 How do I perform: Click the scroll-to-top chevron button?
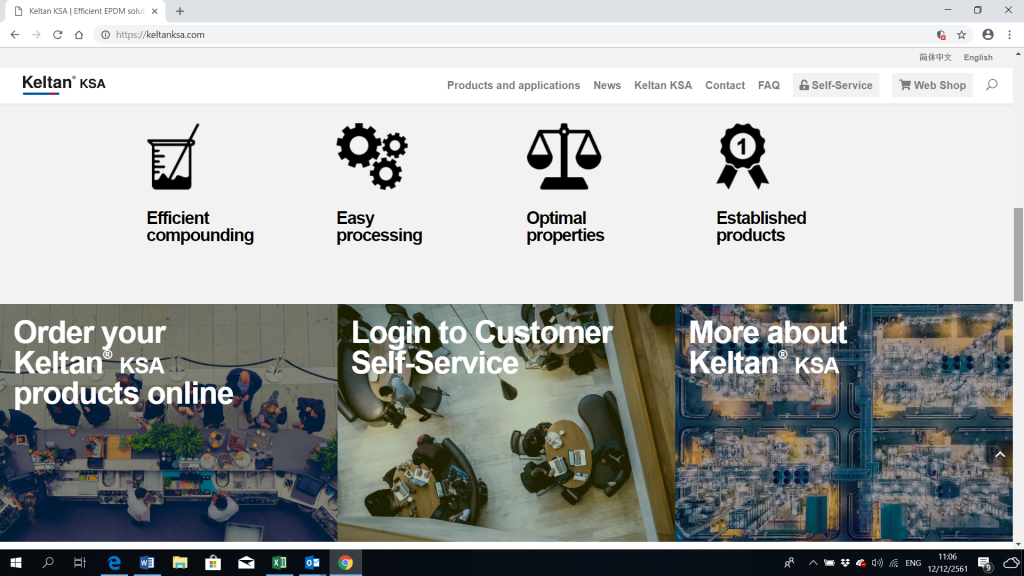pyautogui.click(x=1000, y=455)
